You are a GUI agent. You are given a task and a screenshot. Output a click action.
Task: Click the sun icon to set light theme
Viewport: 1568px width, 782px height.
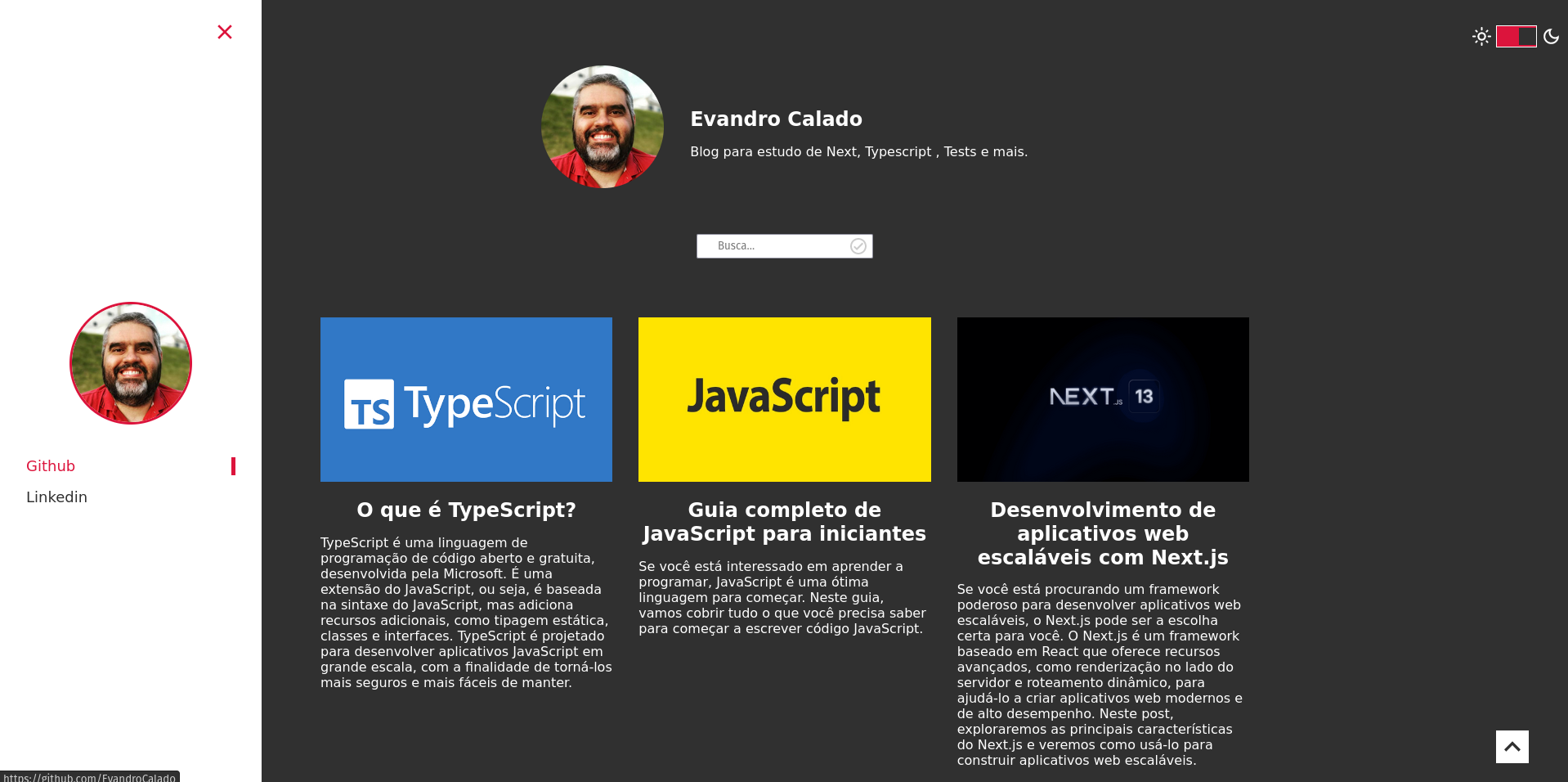tap(1481, 36)
